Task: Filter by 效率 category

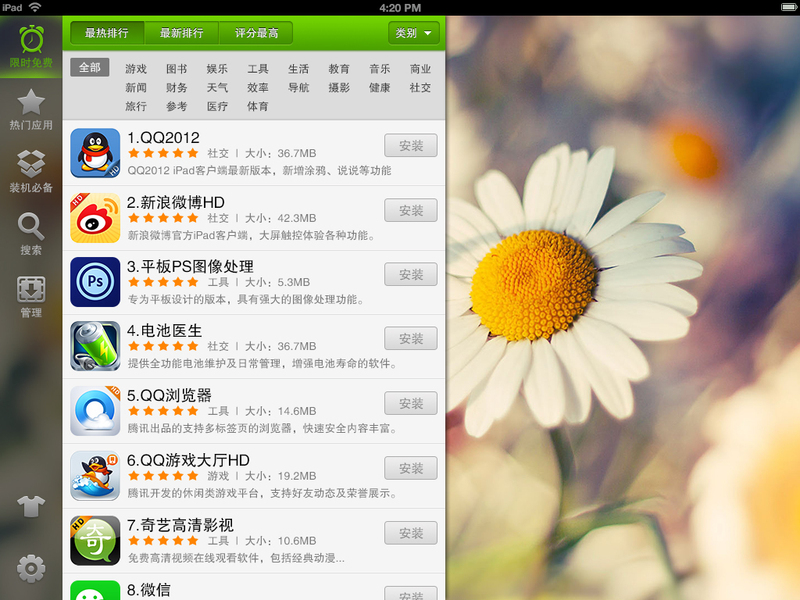Action: pyautogui.click(x=258, y=88)
